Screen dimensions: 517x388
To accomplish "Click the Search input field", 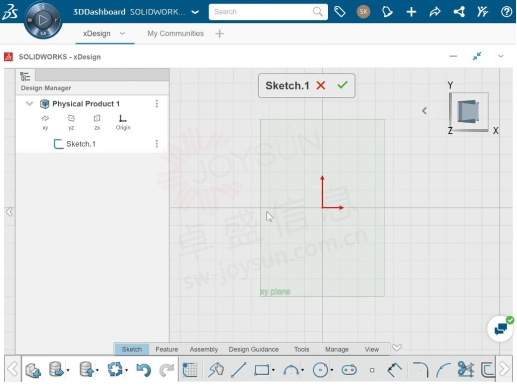I will tap(268, 12).
